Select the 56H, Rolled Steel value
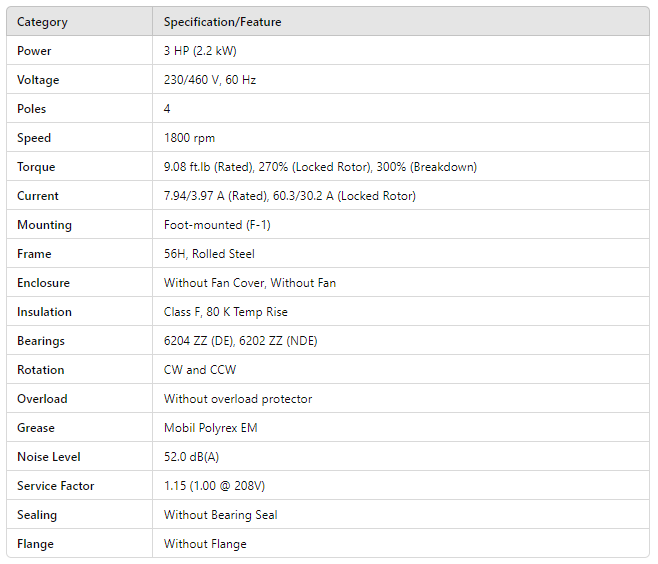The width and height of the screenshot is (658, 564). tap(209, 254)
